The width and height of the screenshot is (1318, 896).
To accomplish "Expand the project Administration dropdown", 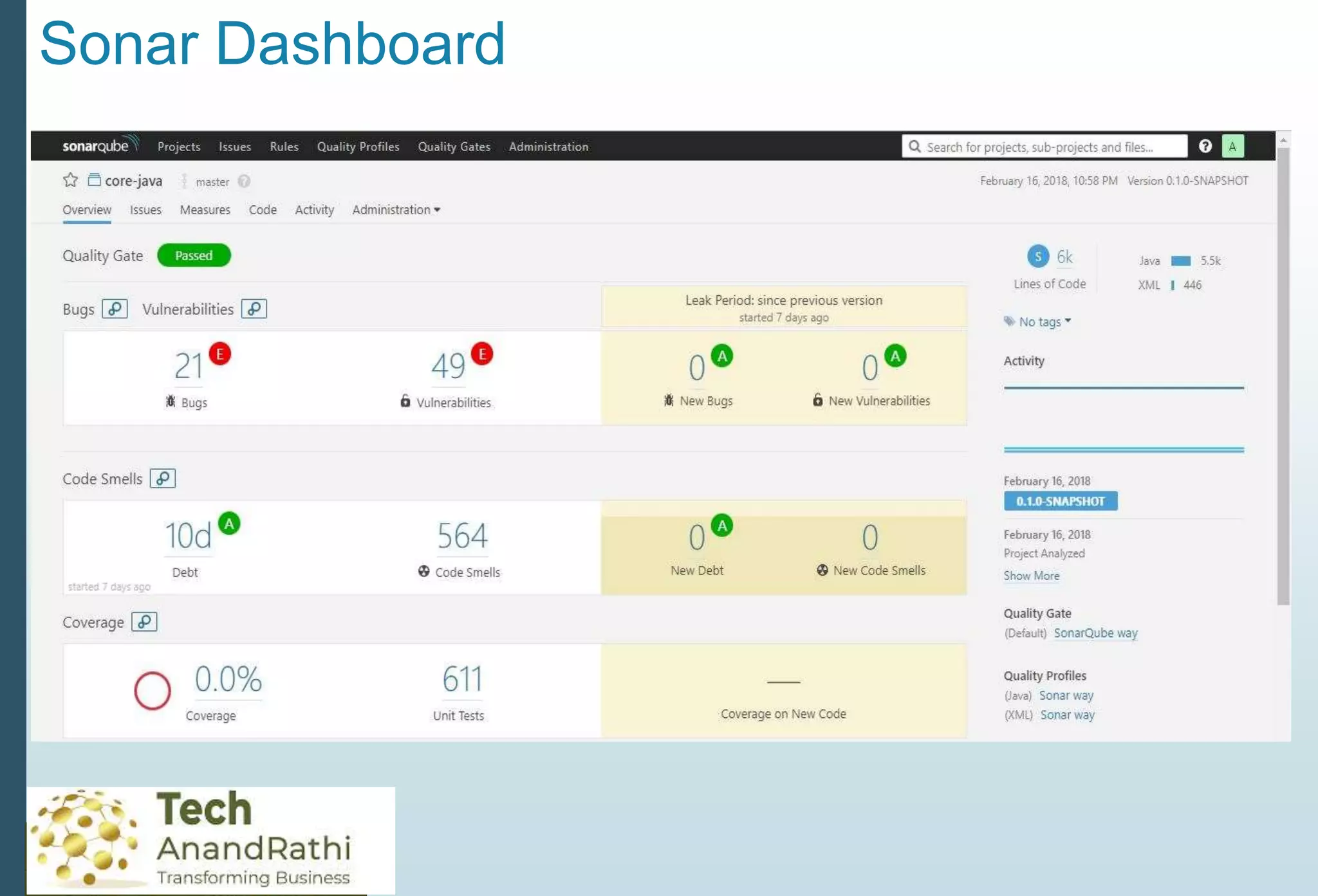I will (396, 210).
